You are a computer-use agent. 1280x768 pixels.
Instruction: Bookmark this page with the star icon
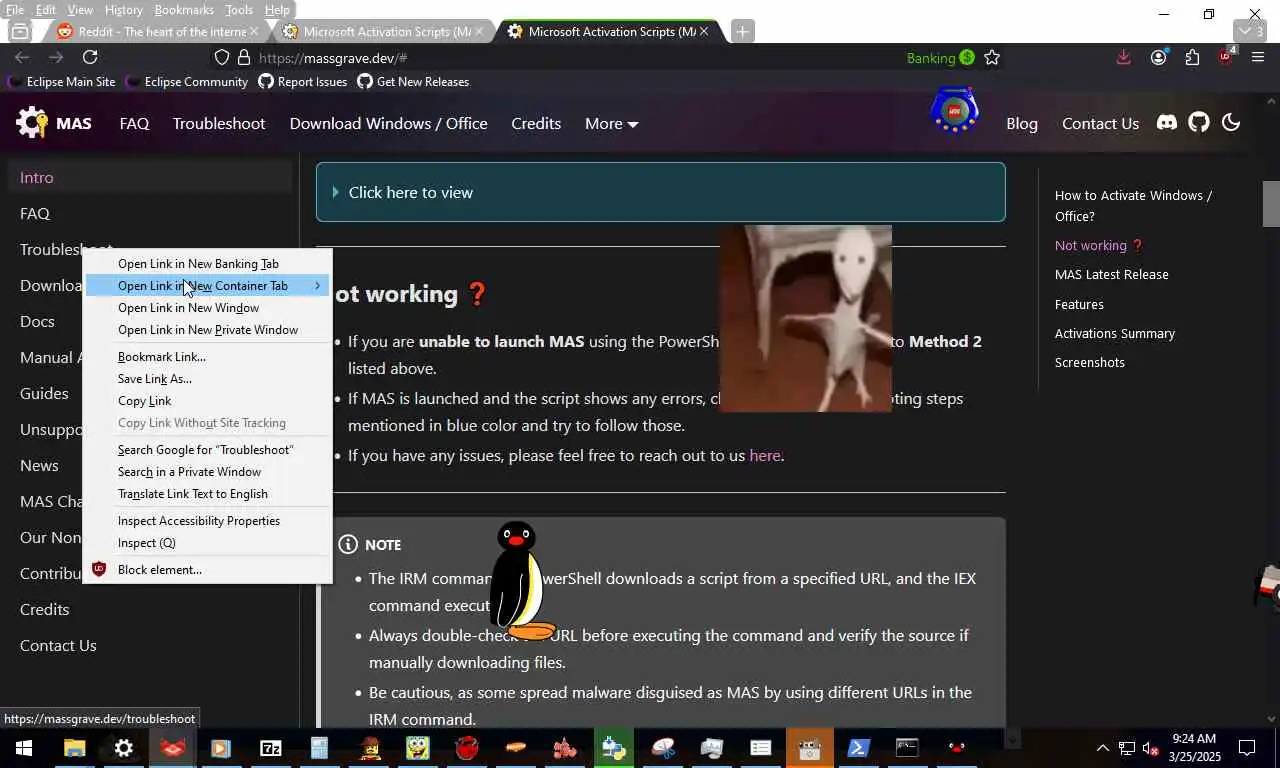(x=992, y=58)
